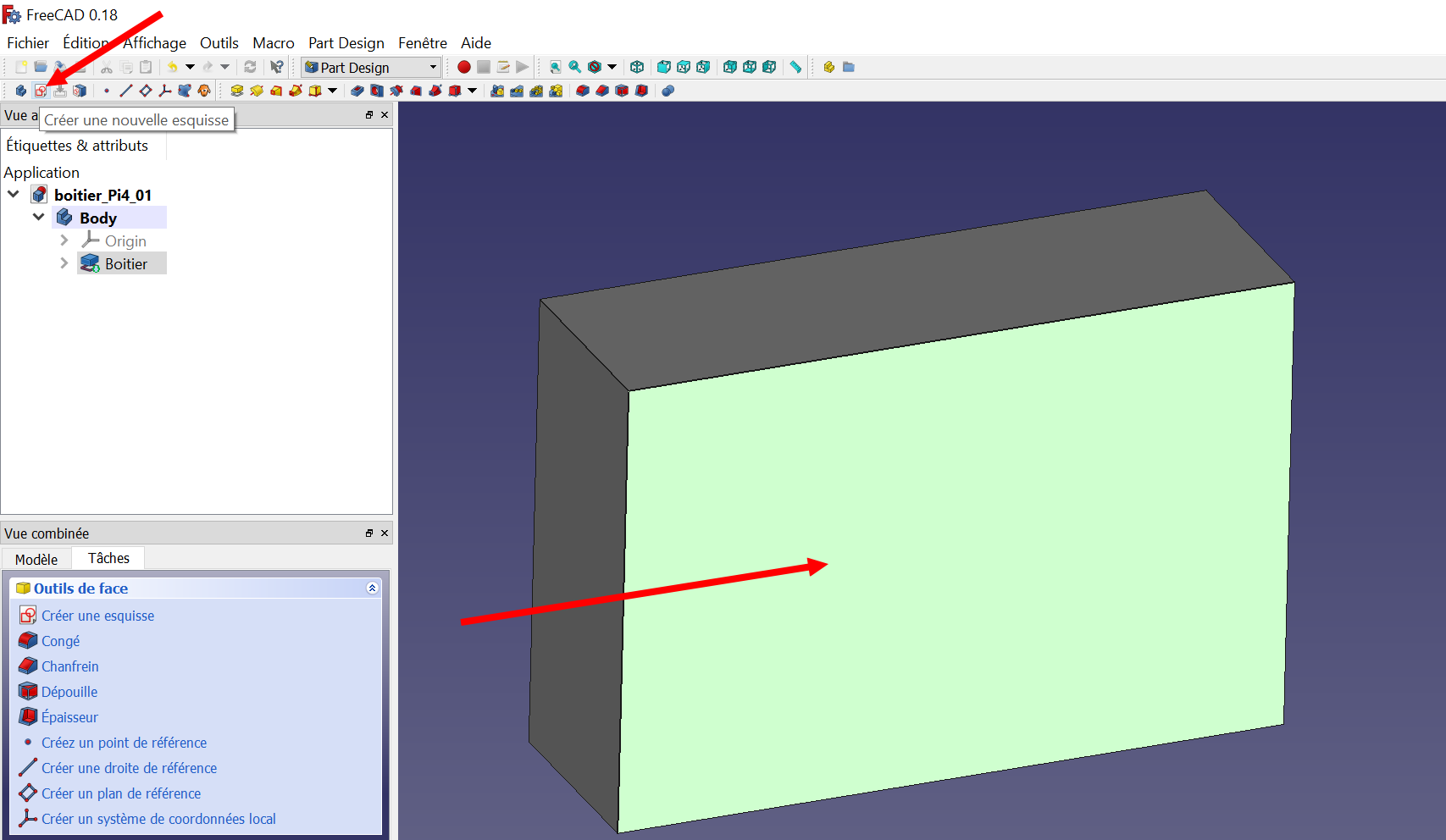This screenshot has width=1446, height=840.
Task: Select the Boitier item in the tree
Action: (123, 263)
